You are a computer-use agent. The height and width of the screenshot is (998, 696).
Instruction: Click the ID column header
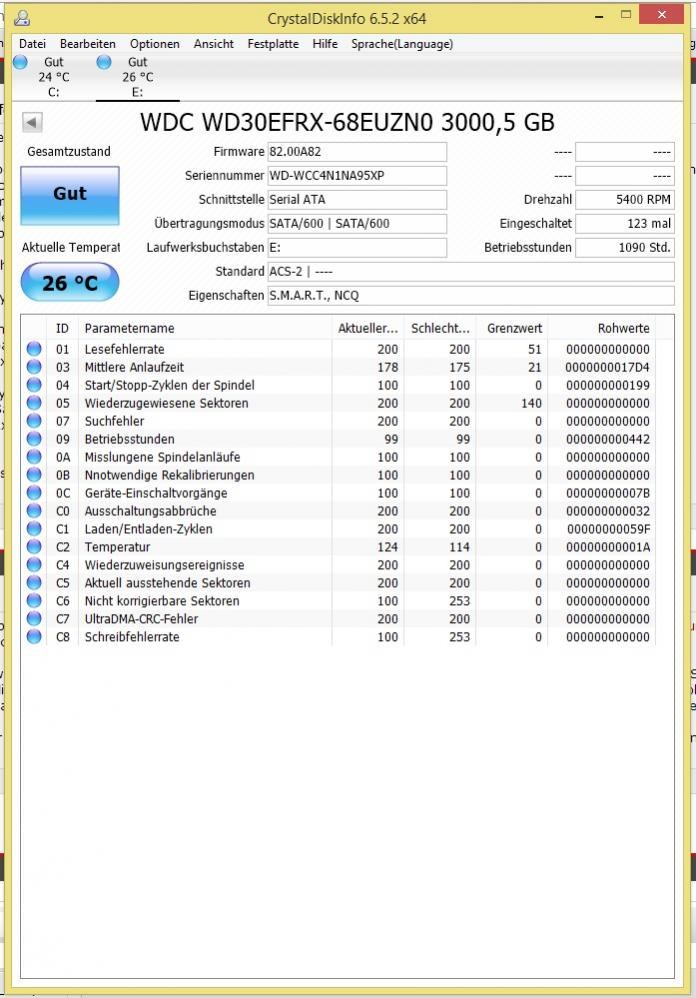pyautogui.click(x=62, y=328)
